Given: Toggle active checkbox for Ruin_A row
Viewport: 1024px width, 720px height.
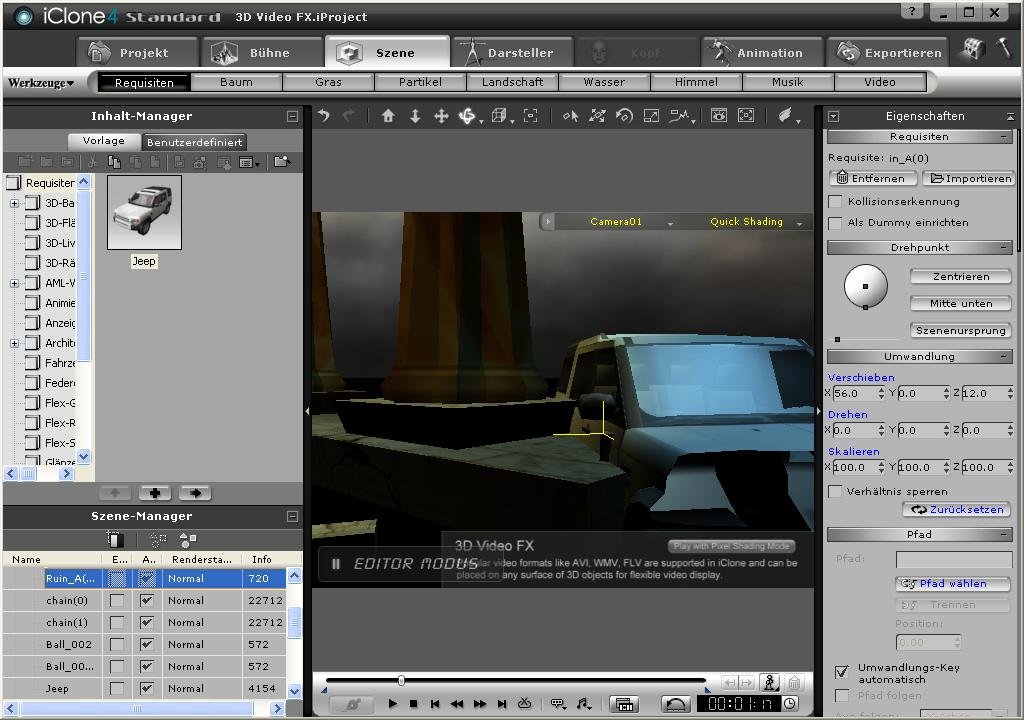Looking at the screenshot, I should 147,578.
